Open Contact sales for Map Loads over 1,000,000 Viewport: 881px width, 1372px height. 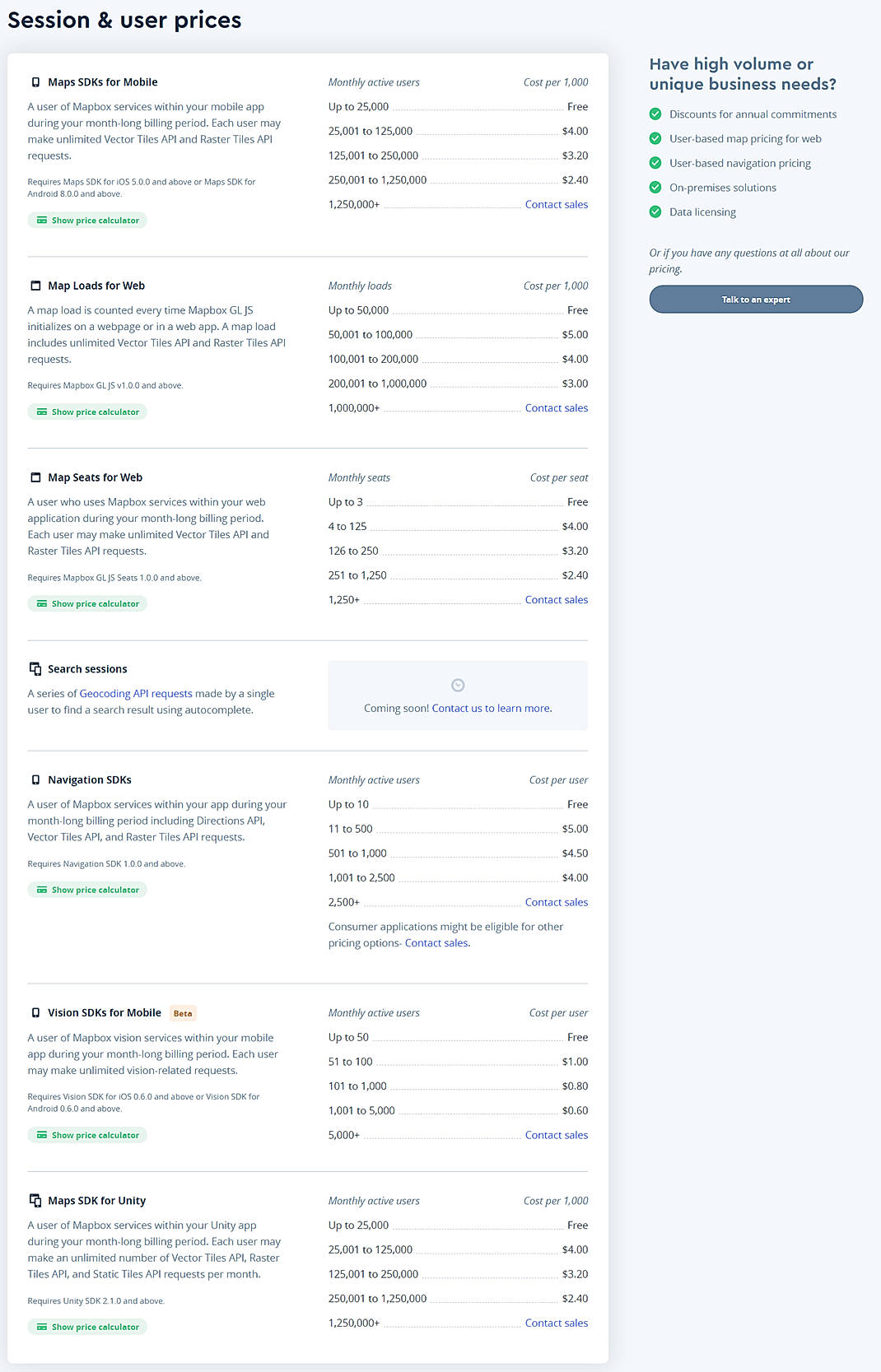557,407
